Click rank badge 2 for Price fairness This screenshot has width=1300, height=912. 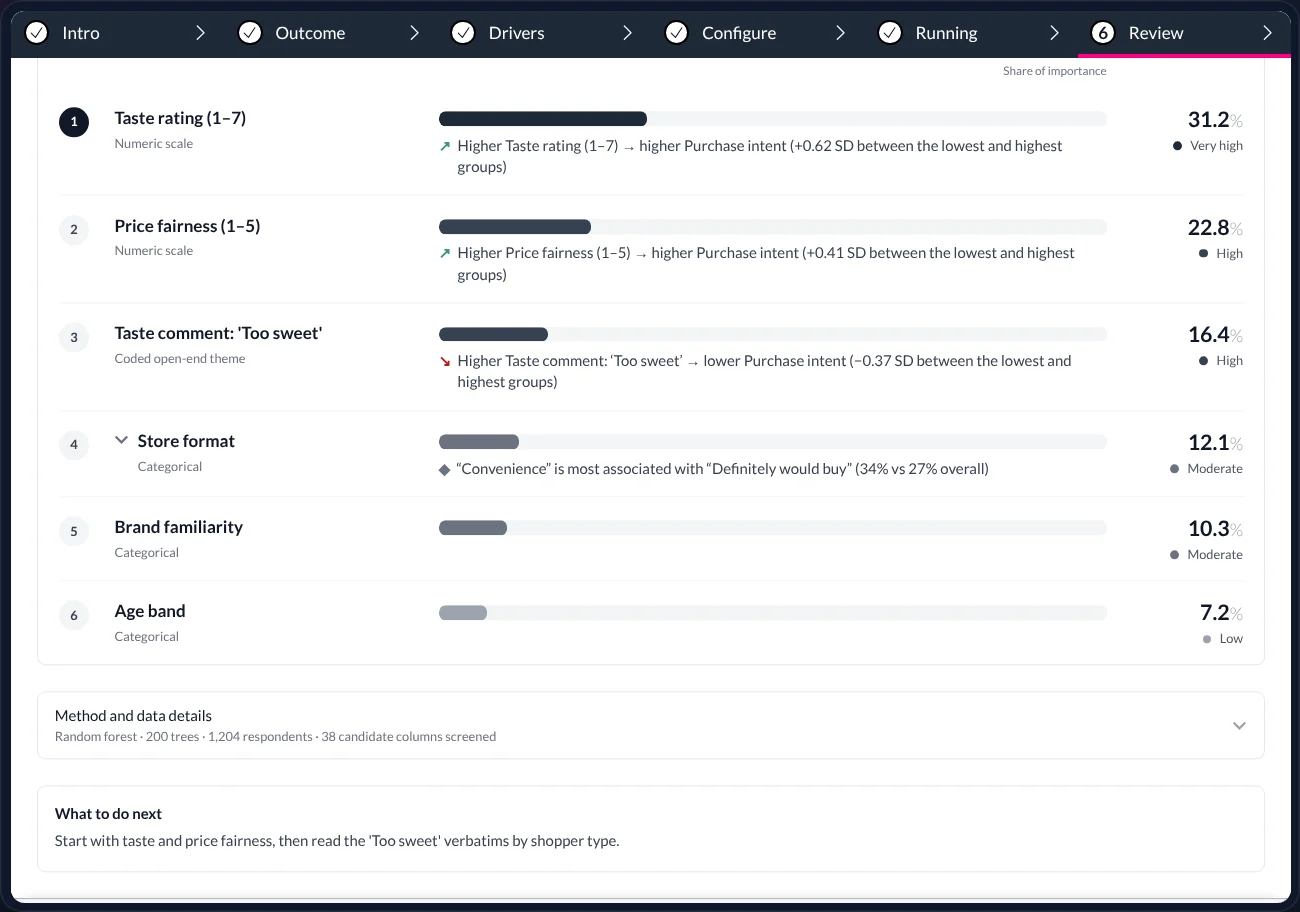click(74, 230)
